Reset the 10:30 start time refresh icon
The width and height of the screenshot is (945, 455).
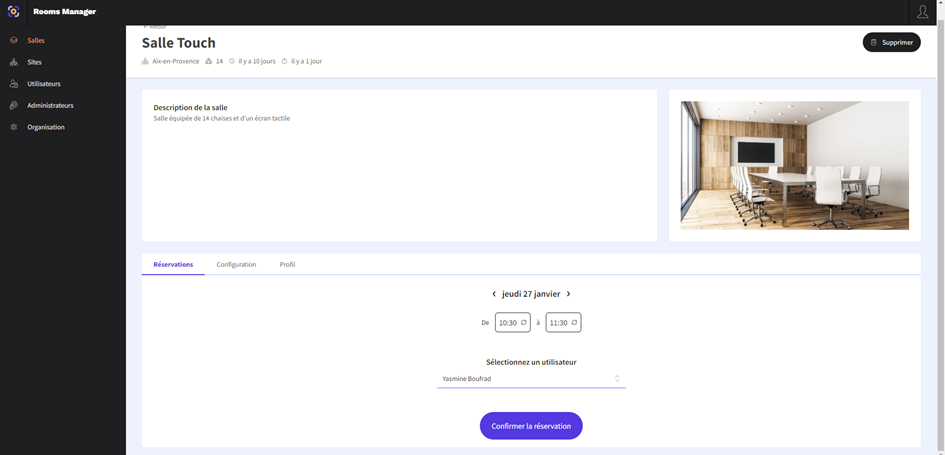click(x=524, y=323)
